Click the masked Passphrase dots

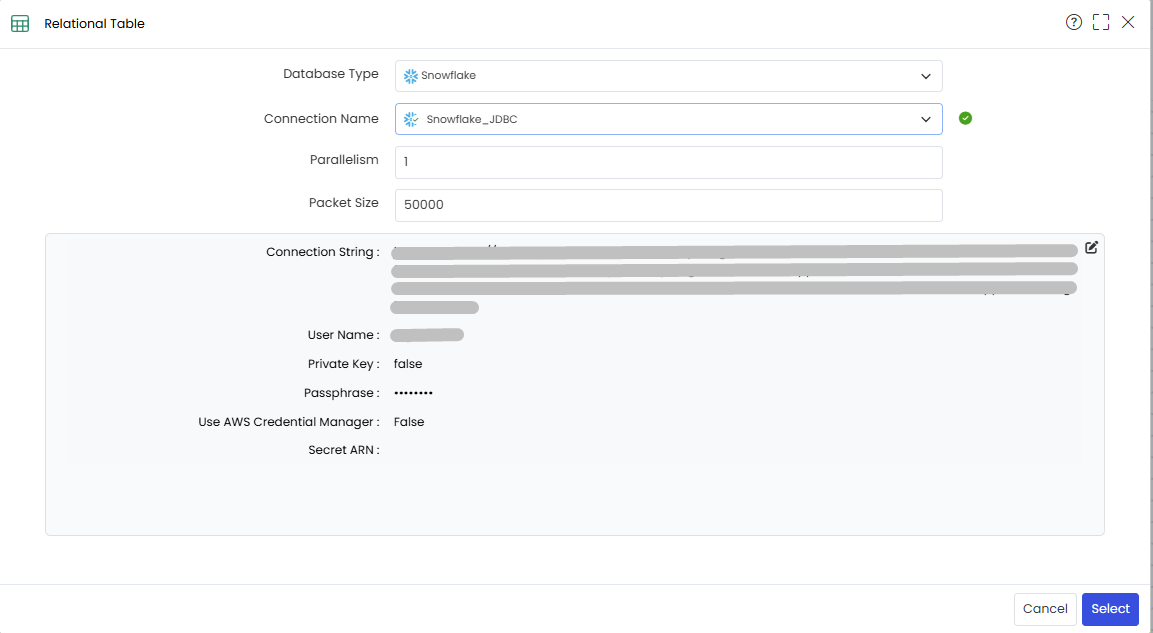coord(413,393)
